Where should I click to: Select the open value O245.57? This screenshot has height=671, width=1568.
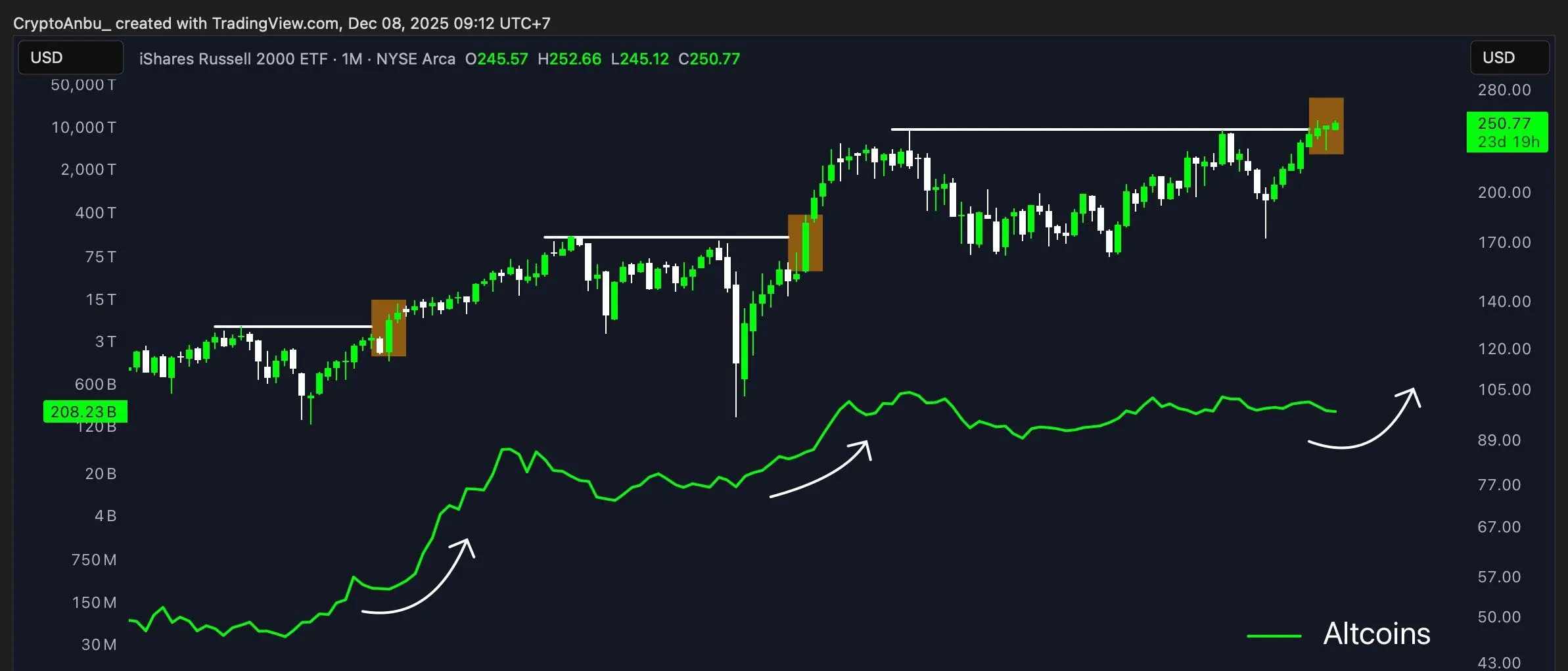point(496,59)
